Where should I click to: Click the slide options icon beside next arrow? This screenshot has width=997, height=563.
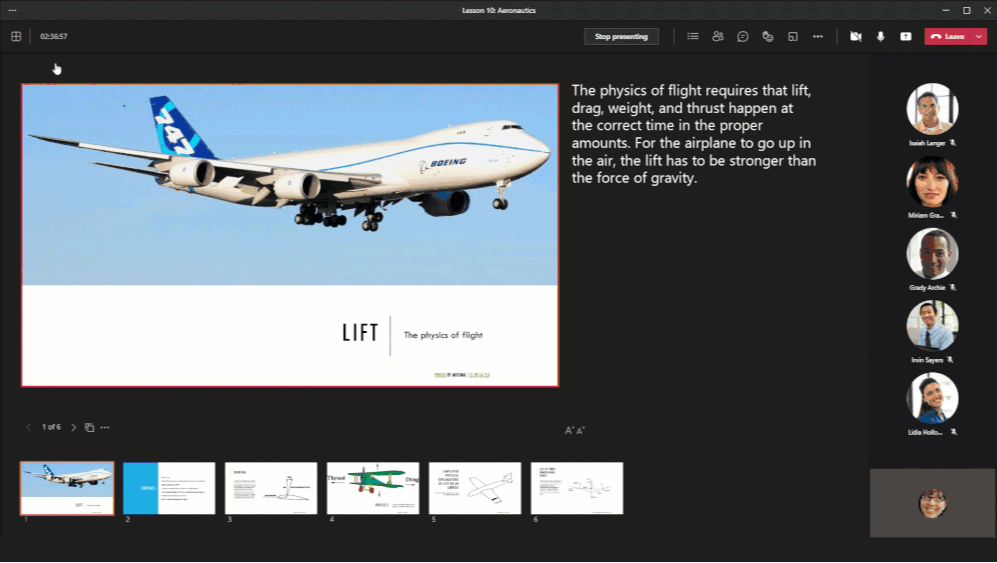pos(89,427)
